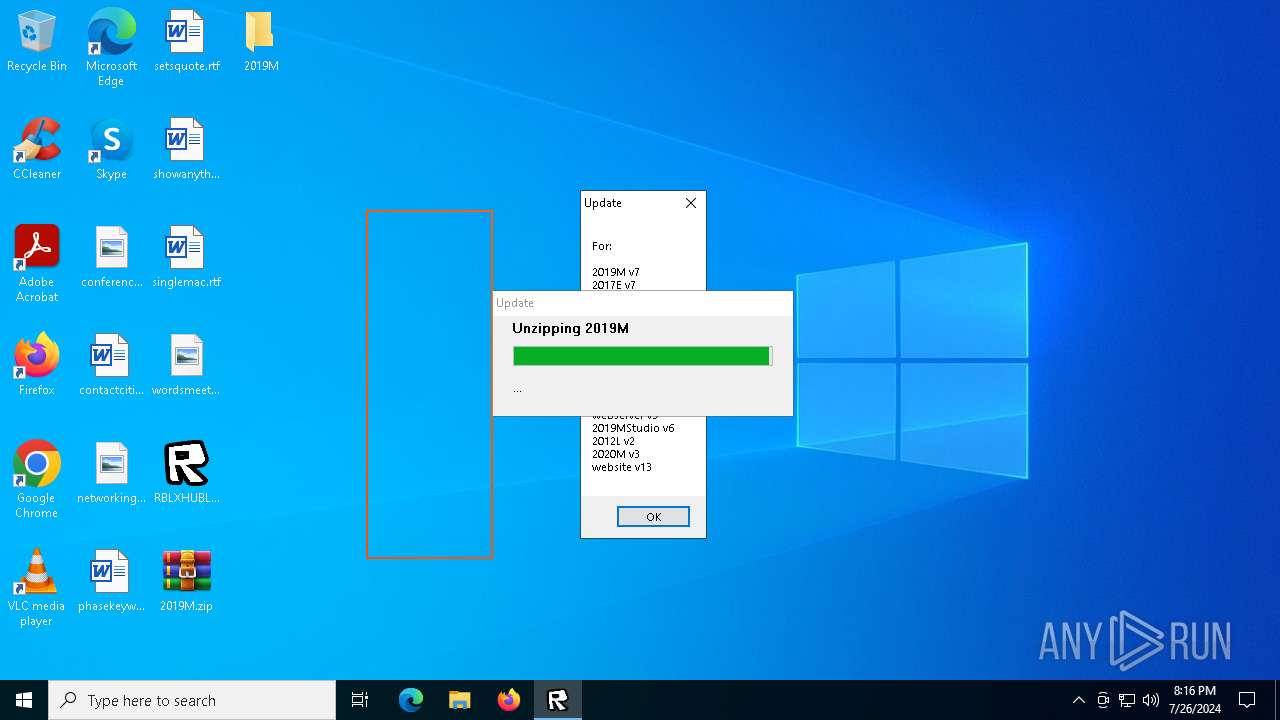Select the singlemac.rtf document icon
This screenshot has height=720, width=1280.
point(186,257)
